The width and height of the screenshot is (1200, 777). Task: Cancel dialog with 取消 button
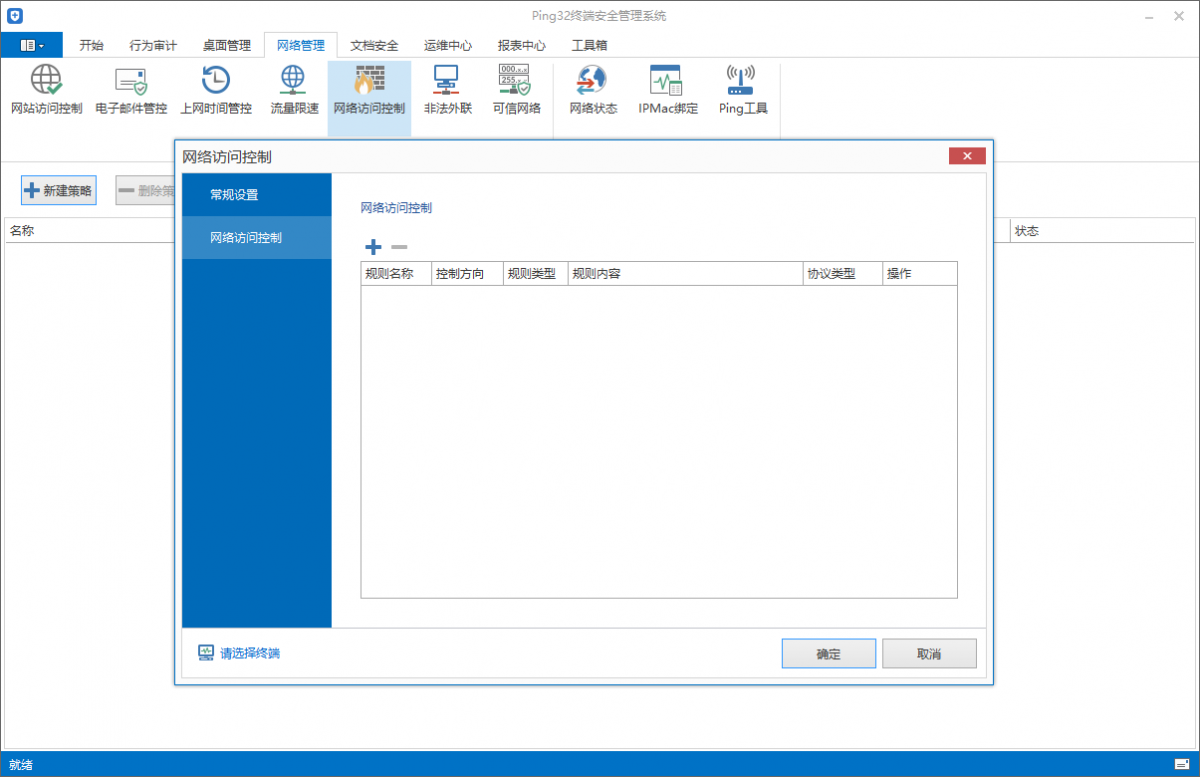(x=929, y=654)
